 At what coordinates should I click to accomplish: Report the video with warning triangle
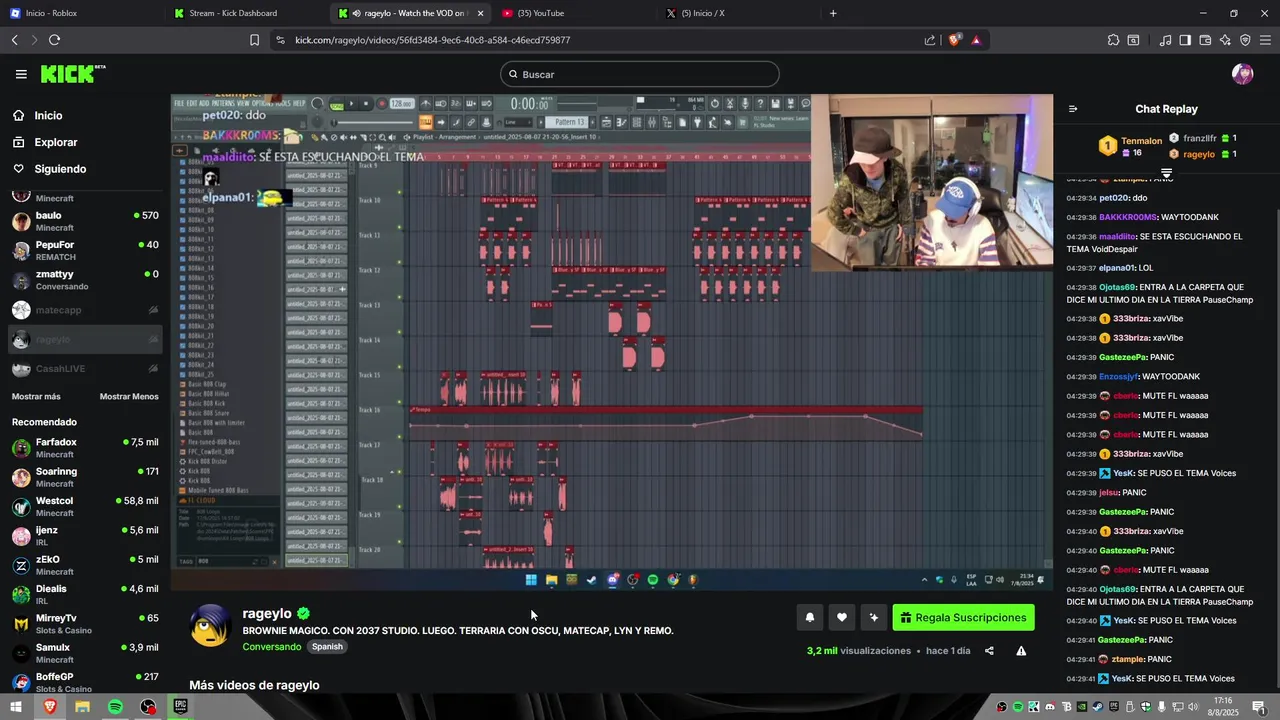pyautogui.click(x=1021, y=651)
